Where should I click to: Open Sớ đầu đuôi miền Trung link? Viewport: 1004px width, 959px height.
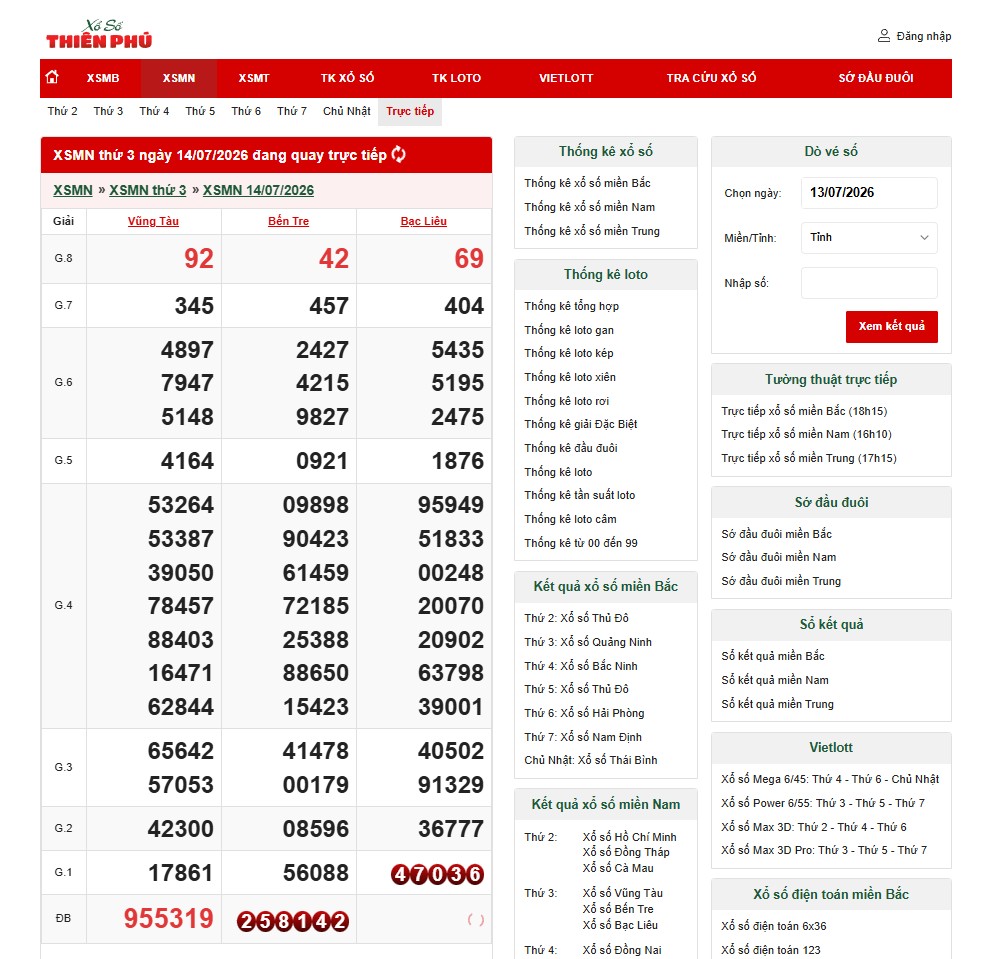click(781, 581)
